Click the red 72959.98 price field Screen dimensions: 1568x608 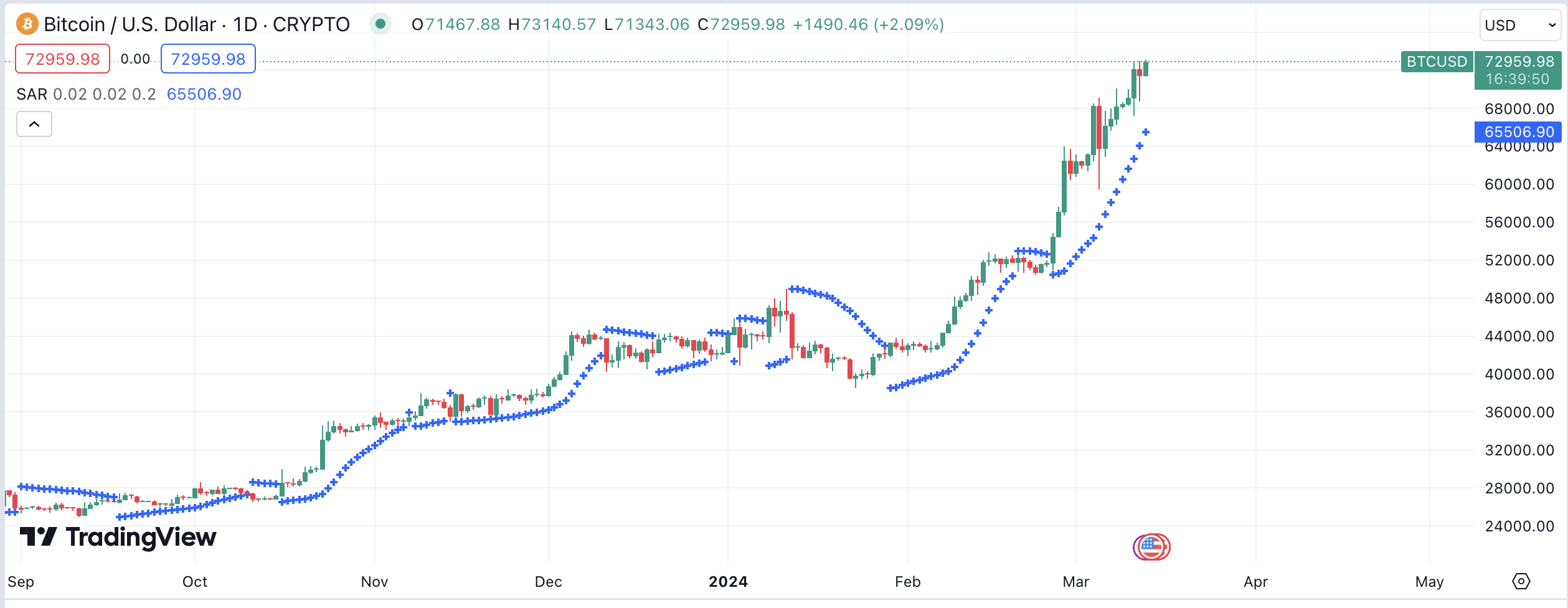tap(62, 59)
